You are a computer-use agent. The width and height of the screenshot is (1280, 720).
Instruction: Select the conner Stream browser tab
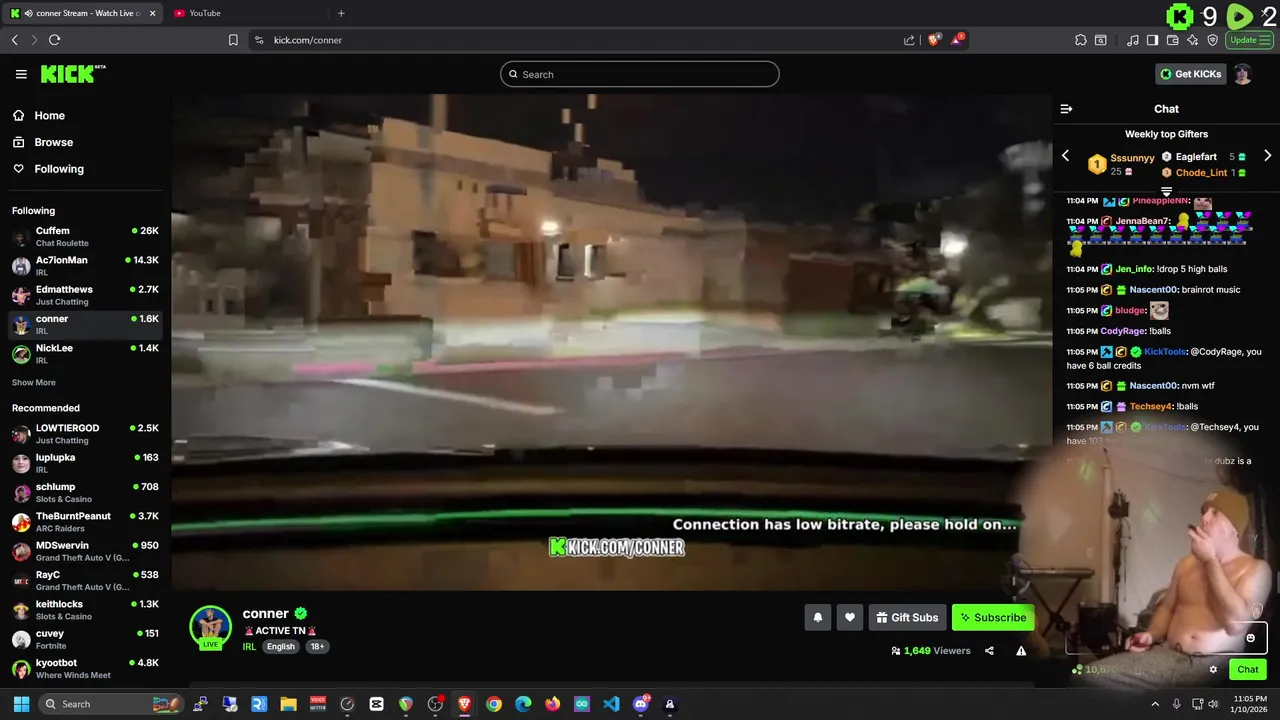84,13
